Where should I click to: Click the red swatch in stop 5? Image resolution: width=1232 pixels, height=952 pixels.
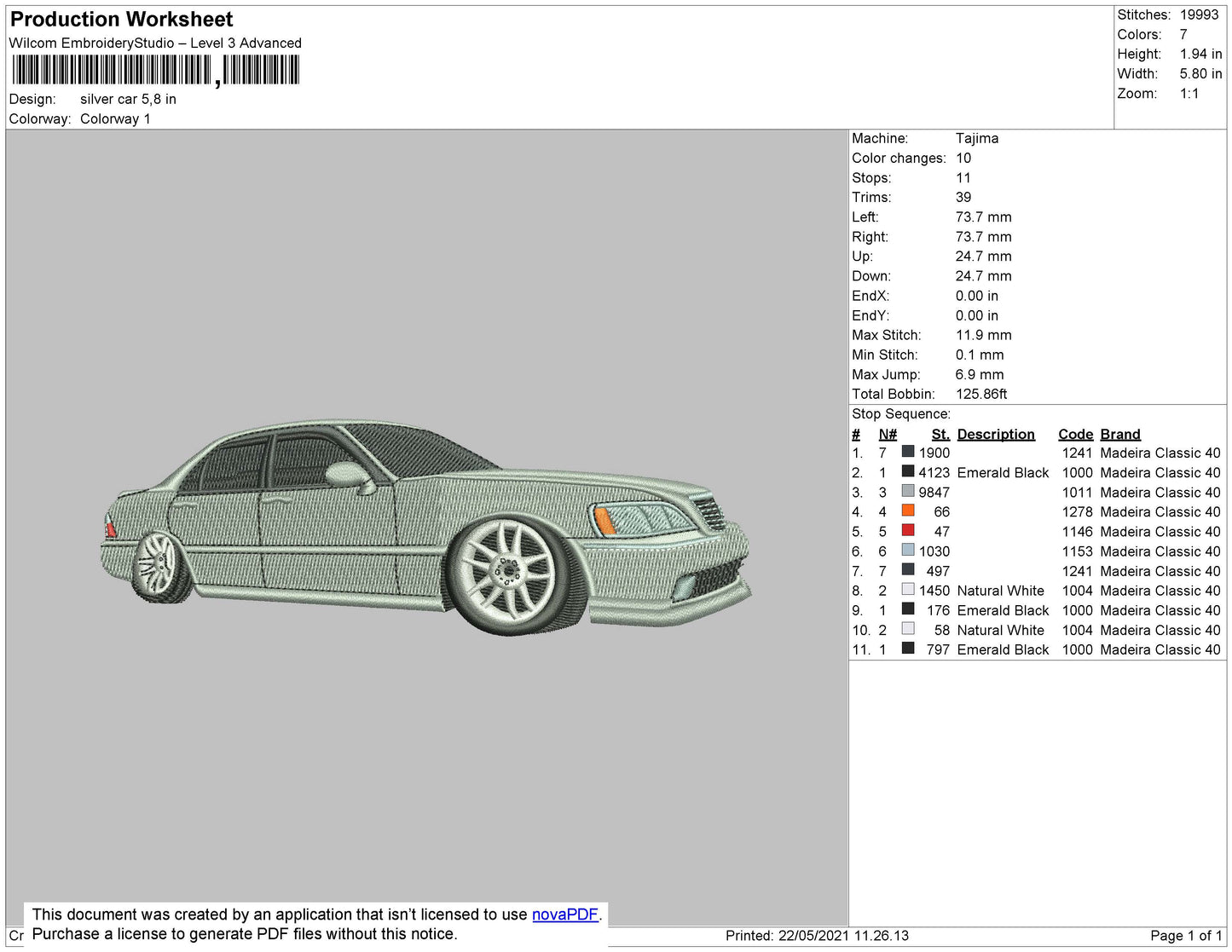click(908, 530)
